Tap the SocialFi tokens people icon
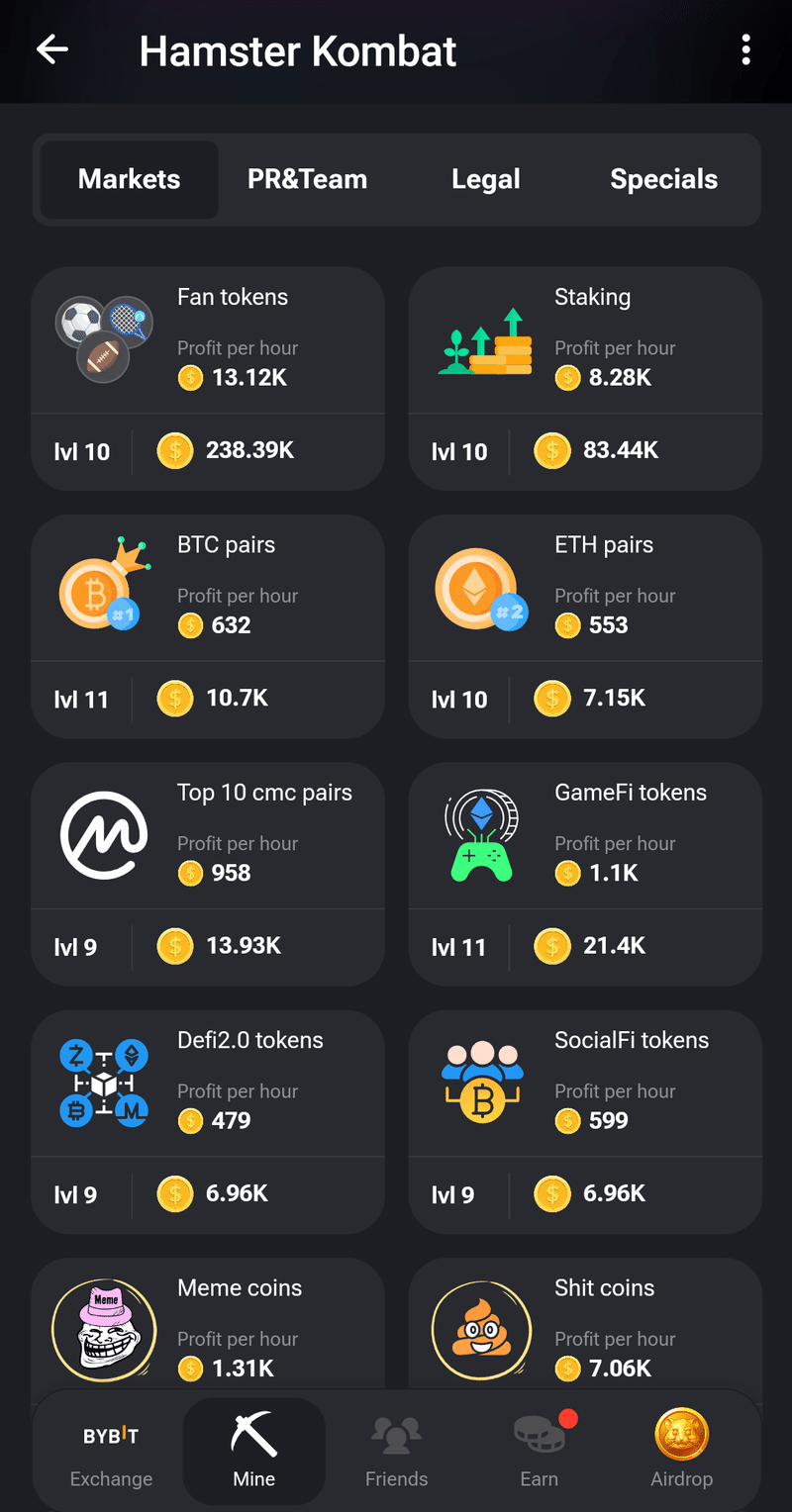This screenshot has height=1512, width=792. [482, 1082]
